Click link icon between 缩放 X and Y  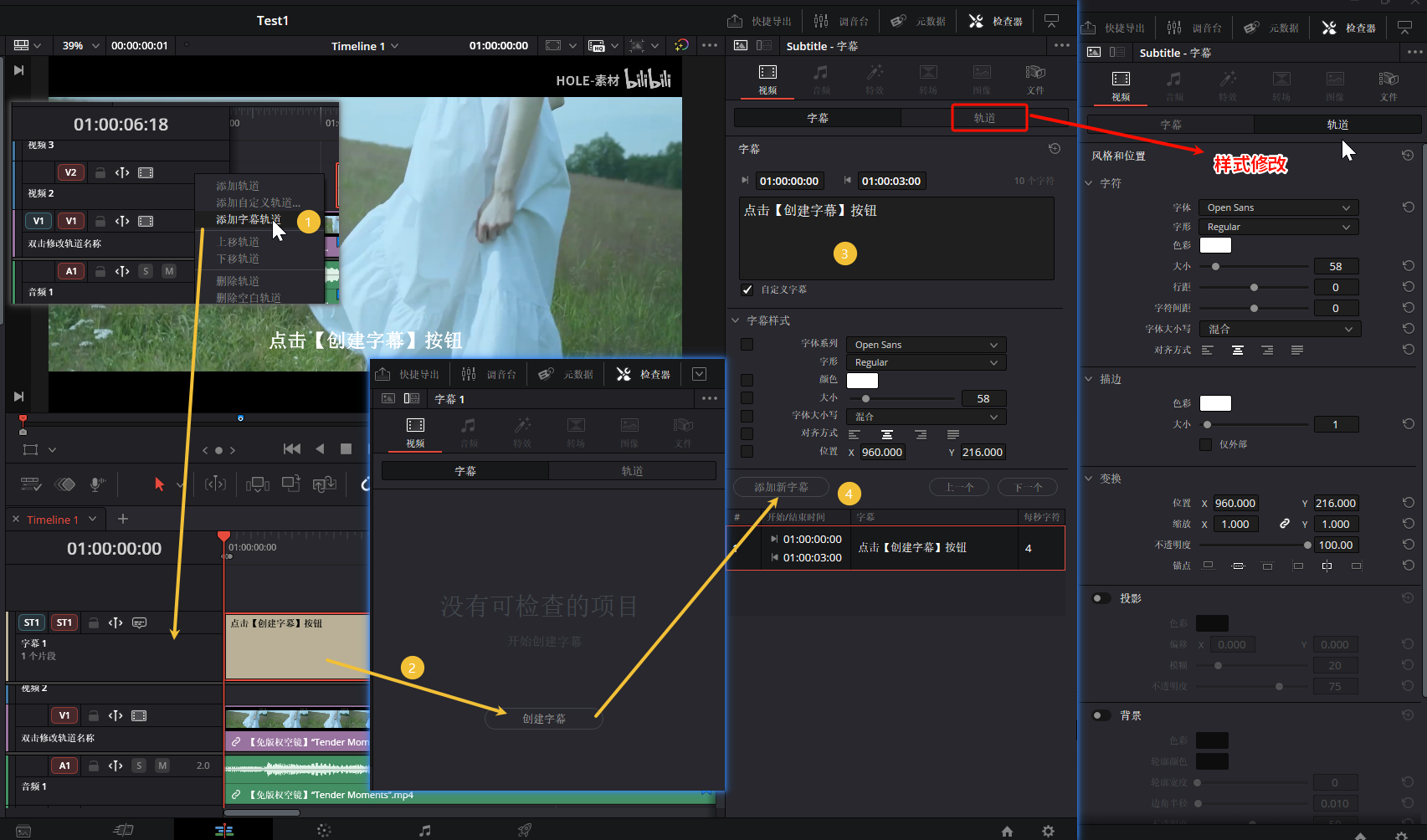[1284, 524]
